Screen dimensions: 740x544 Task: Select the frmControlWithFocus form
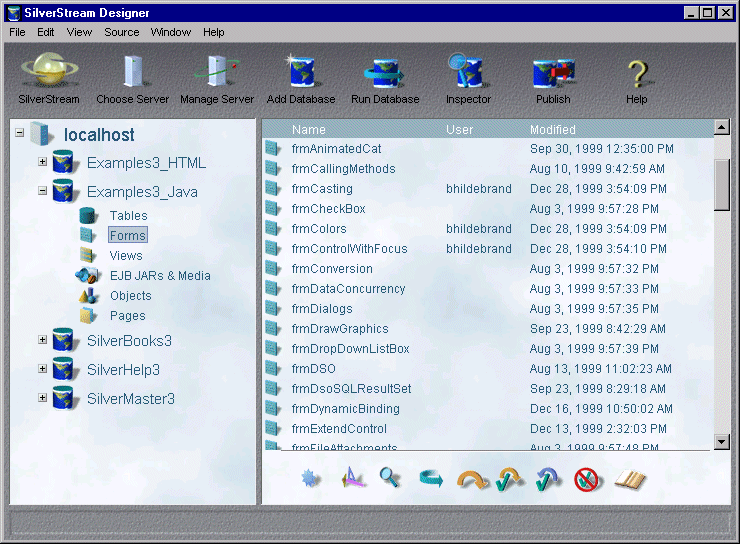(x=349, y=249)
